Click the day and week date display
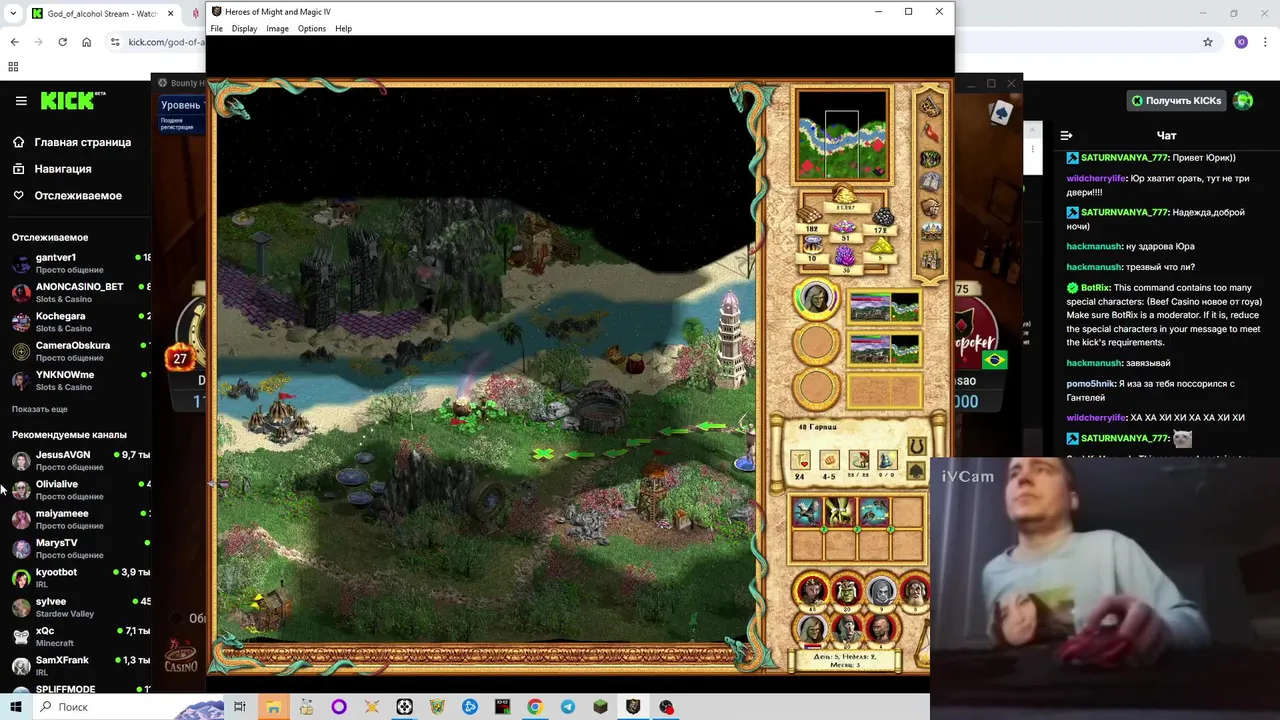 [845, 660]
